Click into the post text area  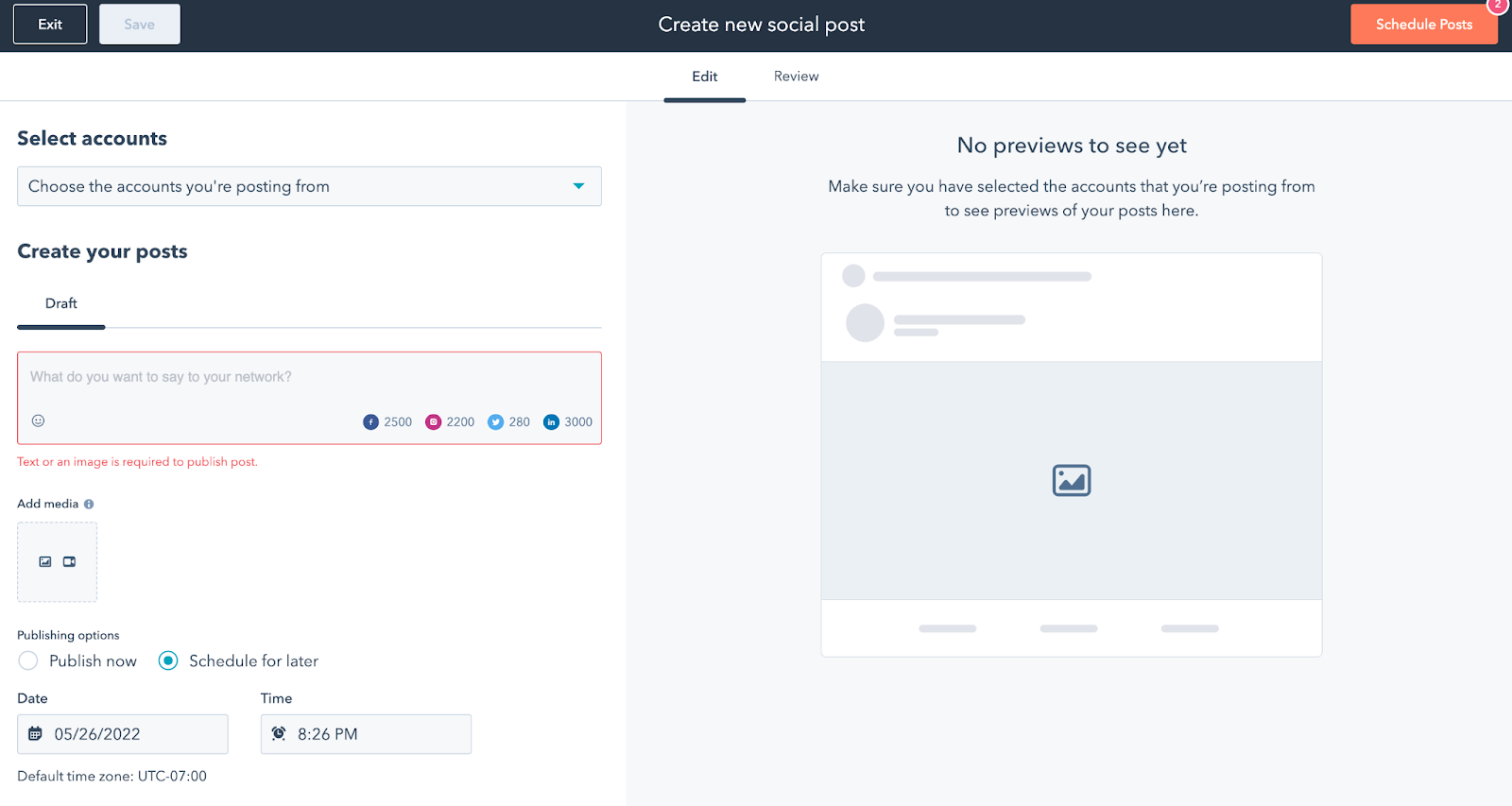click(x=309, y=398)
